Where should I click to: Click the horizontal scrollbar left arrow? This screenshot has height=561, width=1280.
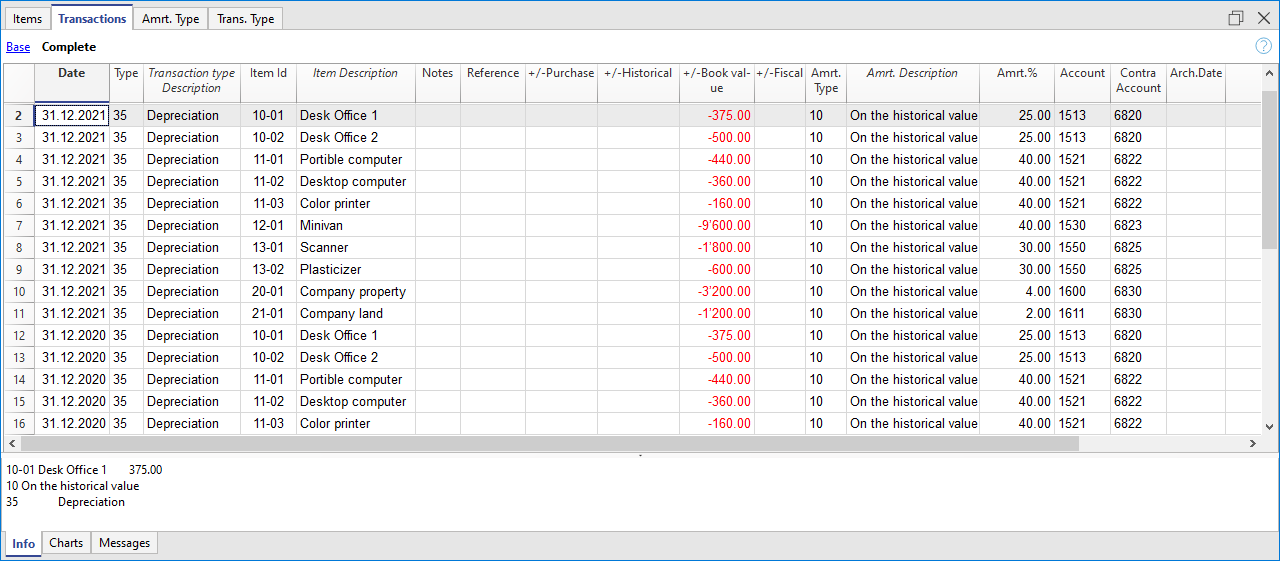pyautogui.click(x=12, y=443)
